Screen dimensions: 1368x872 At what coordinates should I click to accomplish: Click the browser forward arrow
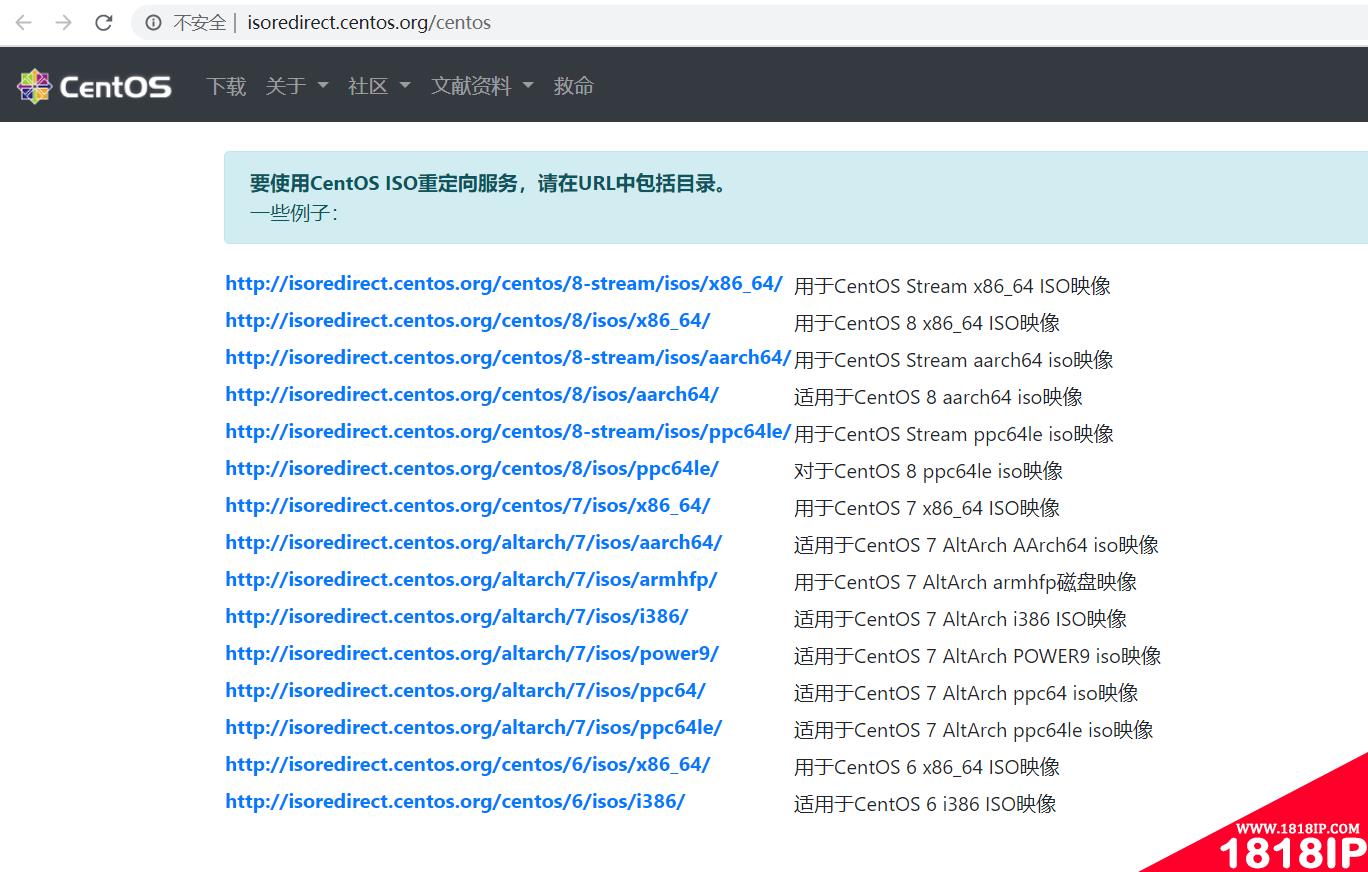point(64,22)
